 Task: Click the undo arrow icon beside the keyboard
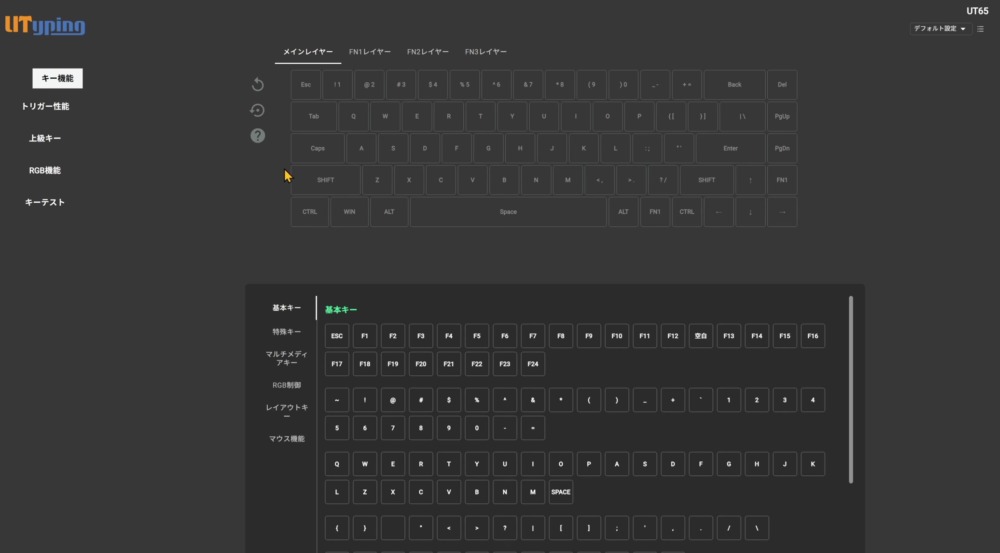pyautogui.click(x=258, y=85)
